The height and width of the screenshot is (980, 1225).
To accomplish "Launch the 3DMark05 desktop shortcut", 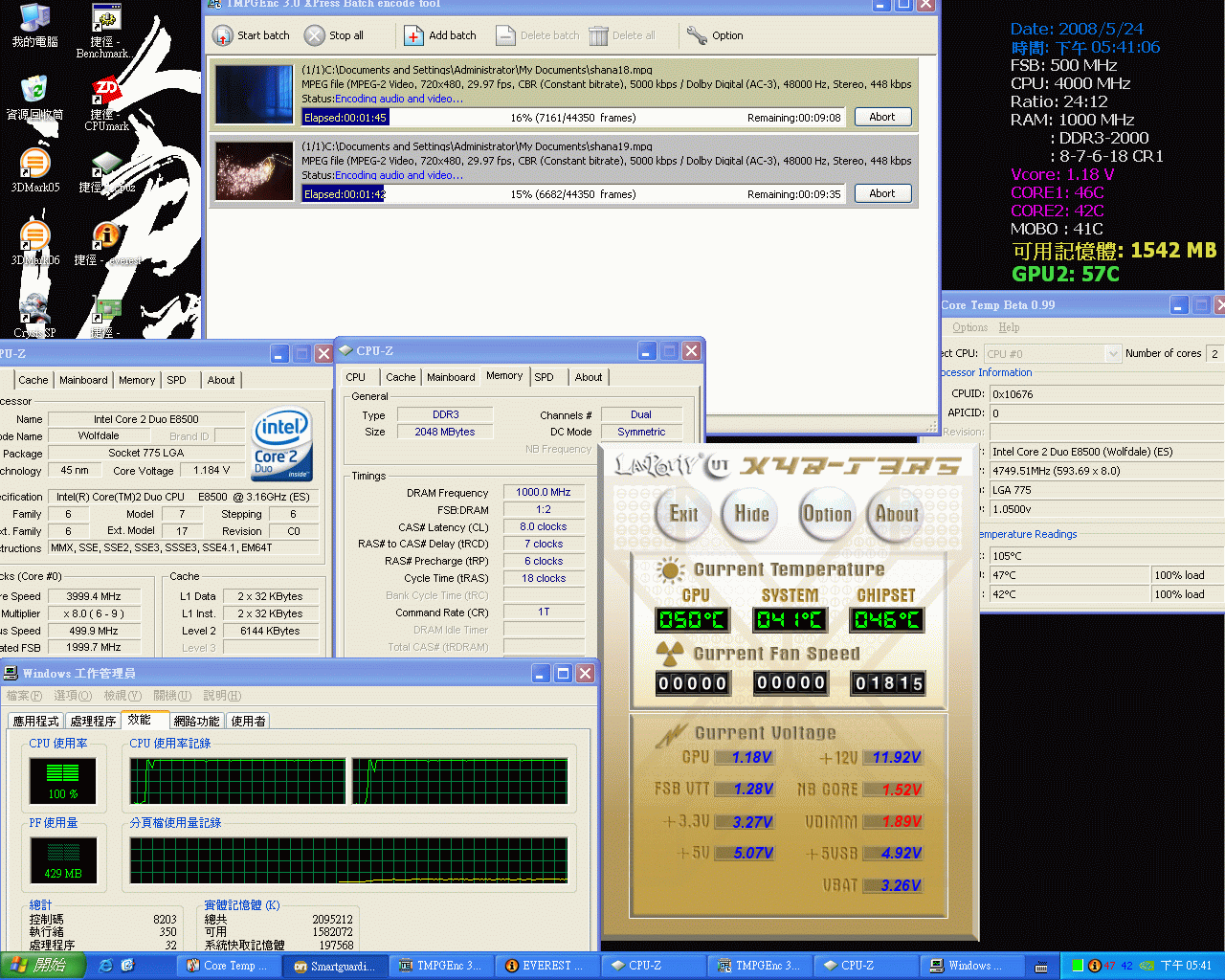I will pyautogui.click(x=34, y=170).
